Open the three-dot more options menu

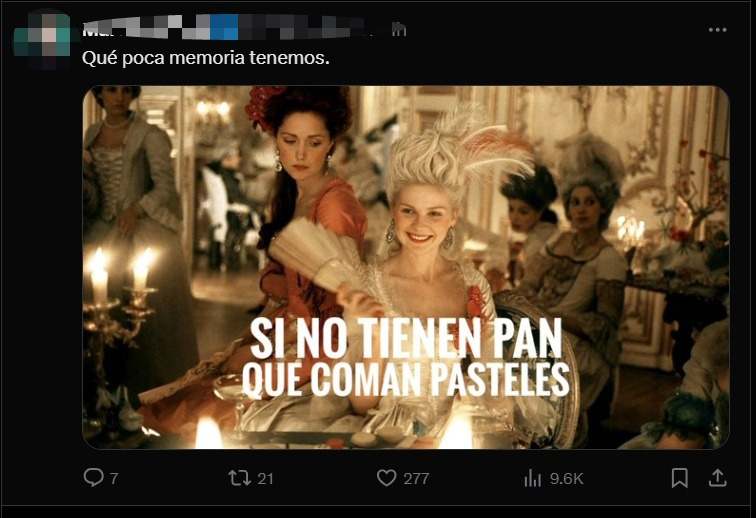(717, 30)
